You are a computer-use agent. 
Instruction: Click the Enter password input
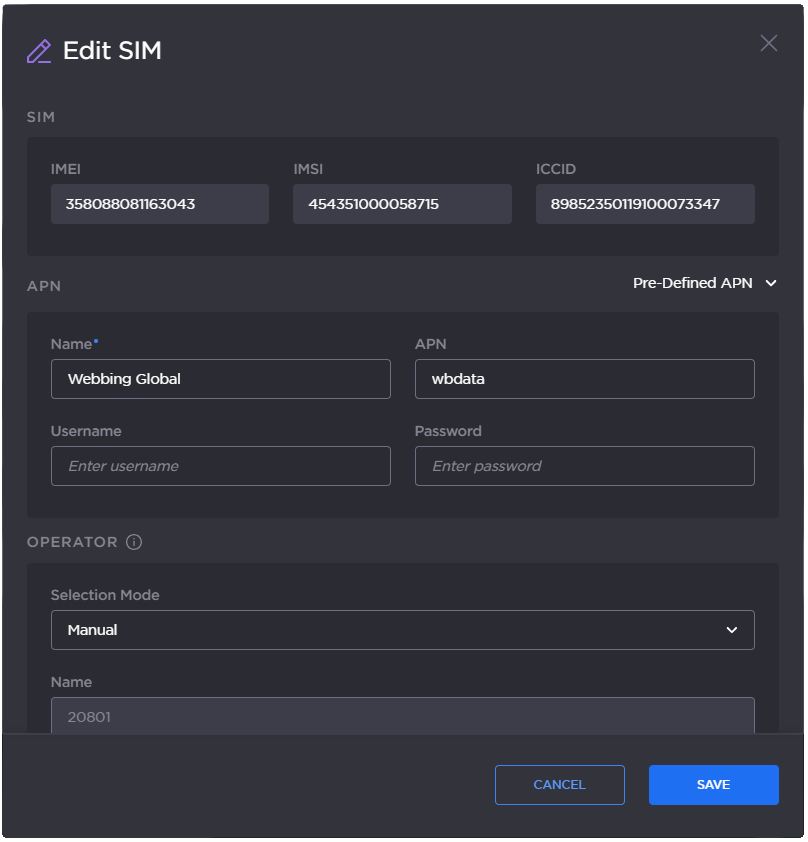584,466
